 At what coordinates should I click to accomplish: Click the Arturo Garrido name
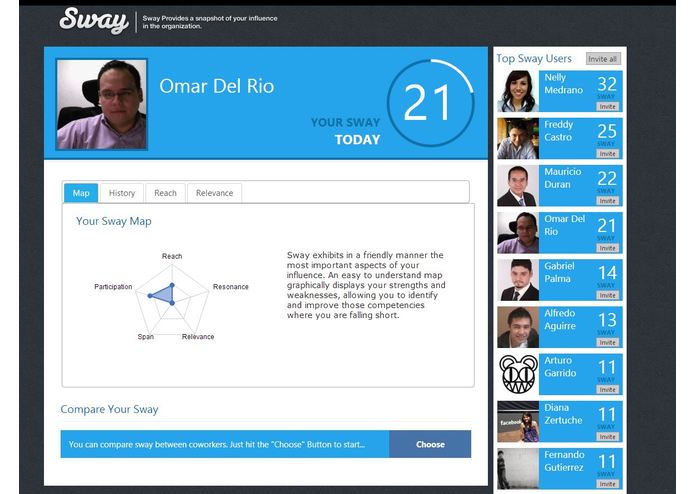(560, 367)
